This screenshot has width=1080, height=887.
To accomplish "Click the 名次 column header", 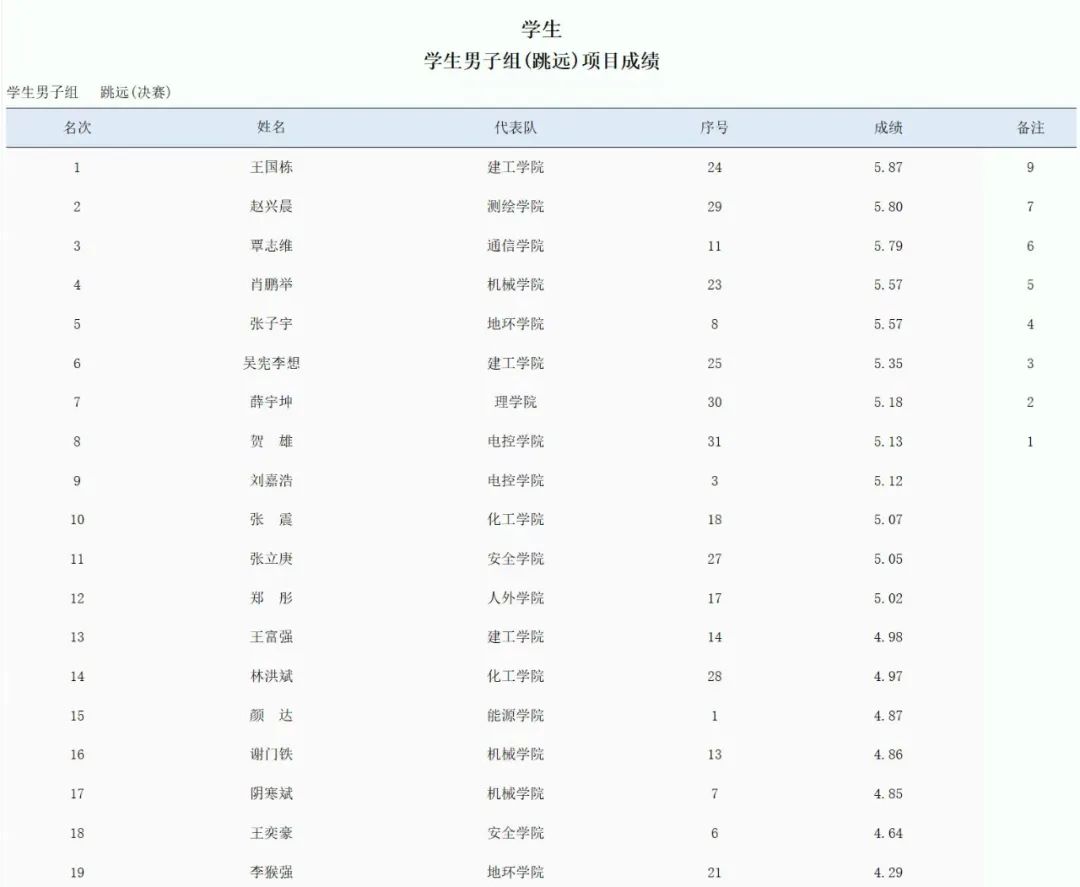I will 77,128.
